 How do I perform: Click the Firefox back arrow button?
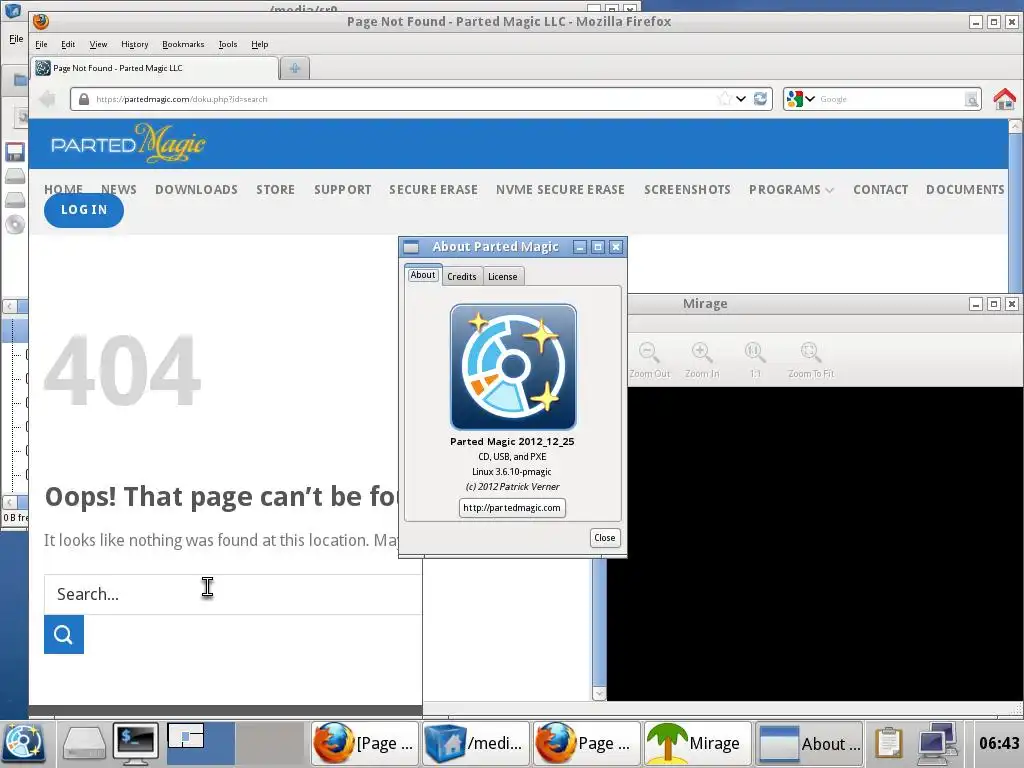pos(47,99)
